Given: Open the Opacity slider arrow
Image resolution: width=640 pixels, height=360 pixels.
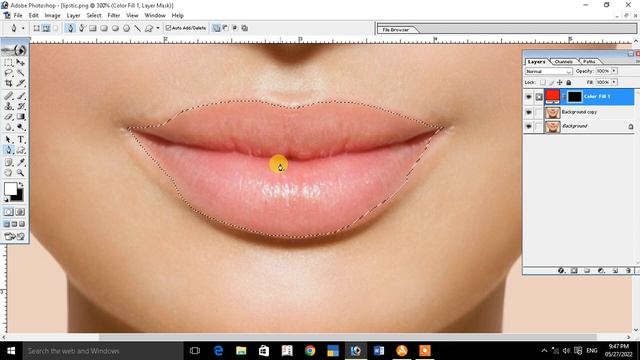Looking at the screenshot, I should [614, 71].
